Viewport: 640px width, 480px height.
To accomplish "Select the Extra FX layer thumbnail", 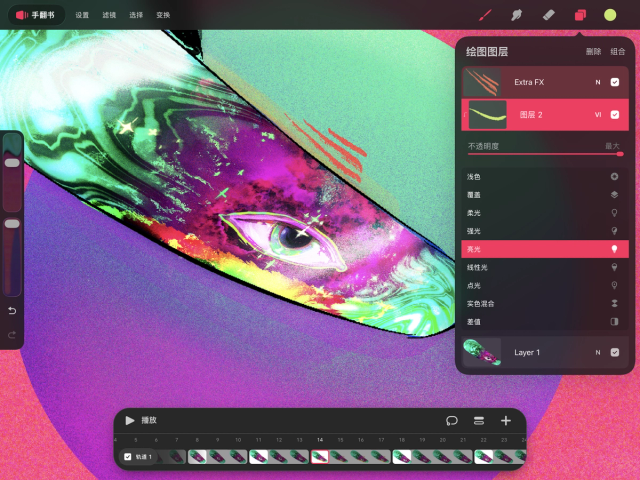I will coord(482,82).
